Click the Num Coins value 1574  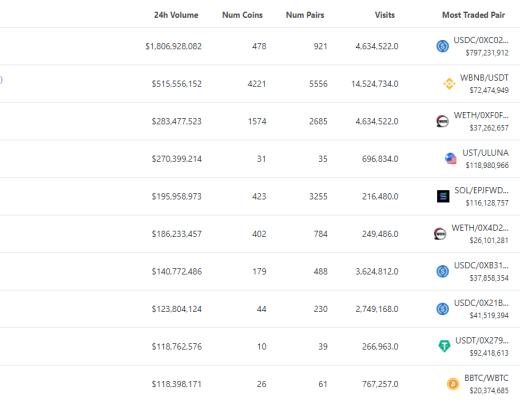tap(257, 121)
